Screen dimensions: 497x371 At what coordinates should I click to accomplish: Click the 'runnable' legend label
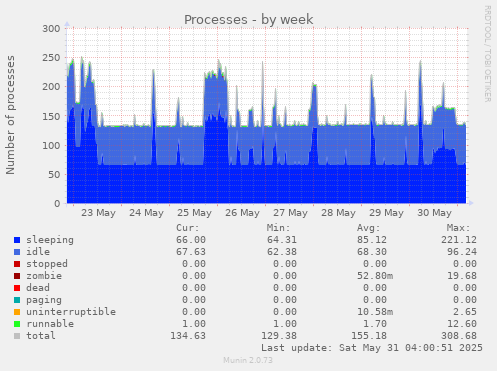(50, 324)
